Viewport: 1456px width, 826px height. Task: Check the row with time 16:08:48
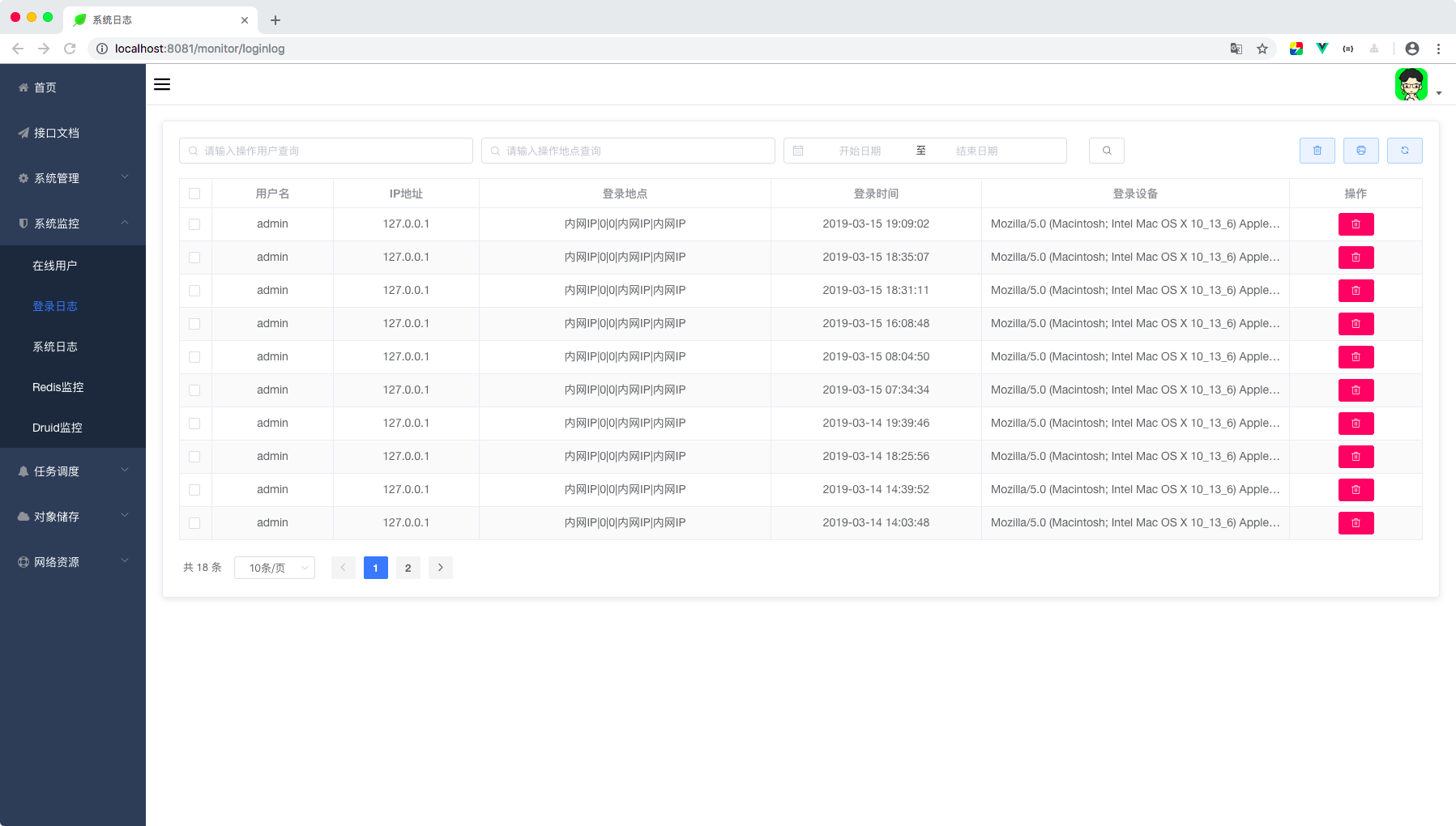click(194, 324)
